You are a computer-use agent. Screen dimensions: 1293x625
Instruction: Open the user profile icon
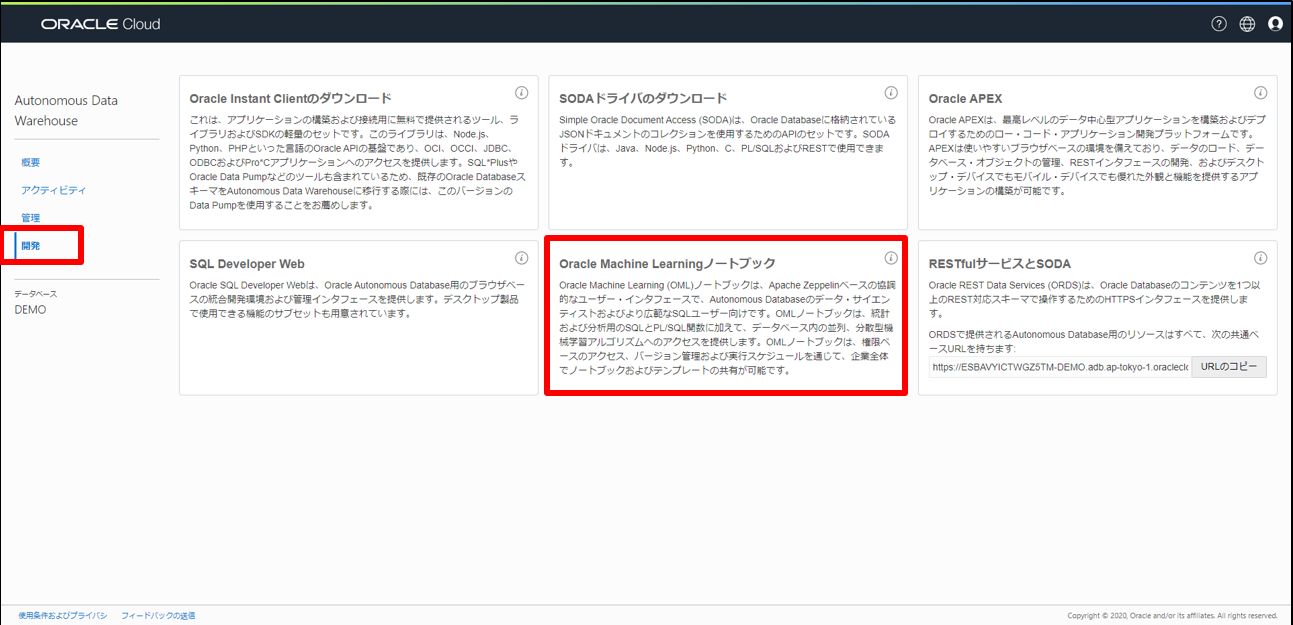pyautogui.click(x=1275, y=24)
